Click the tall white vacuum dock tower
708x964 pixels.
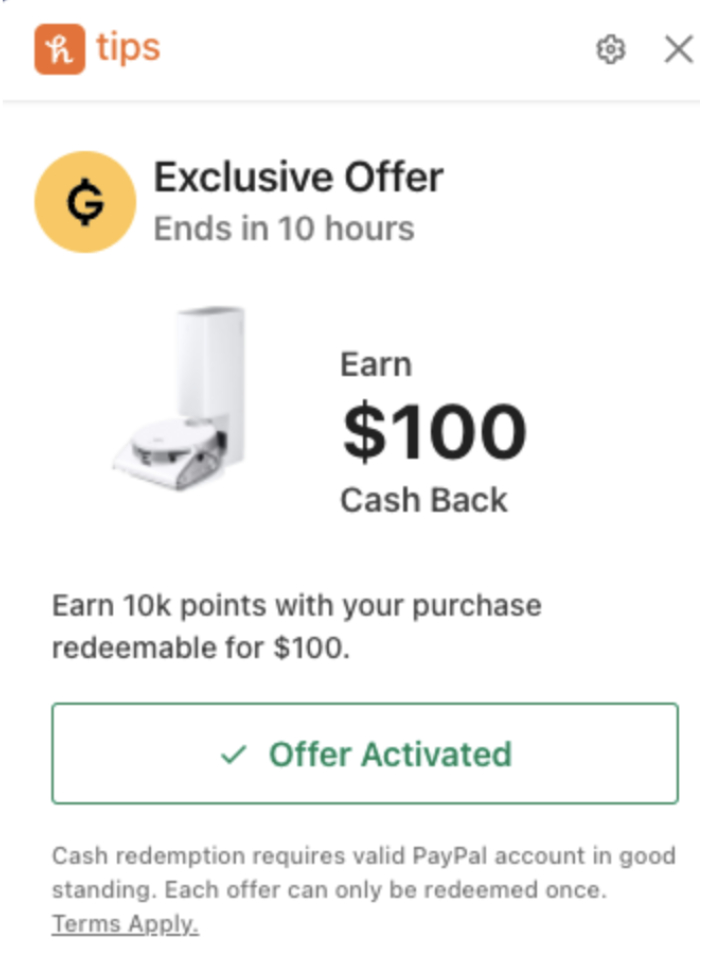point(211,372)
